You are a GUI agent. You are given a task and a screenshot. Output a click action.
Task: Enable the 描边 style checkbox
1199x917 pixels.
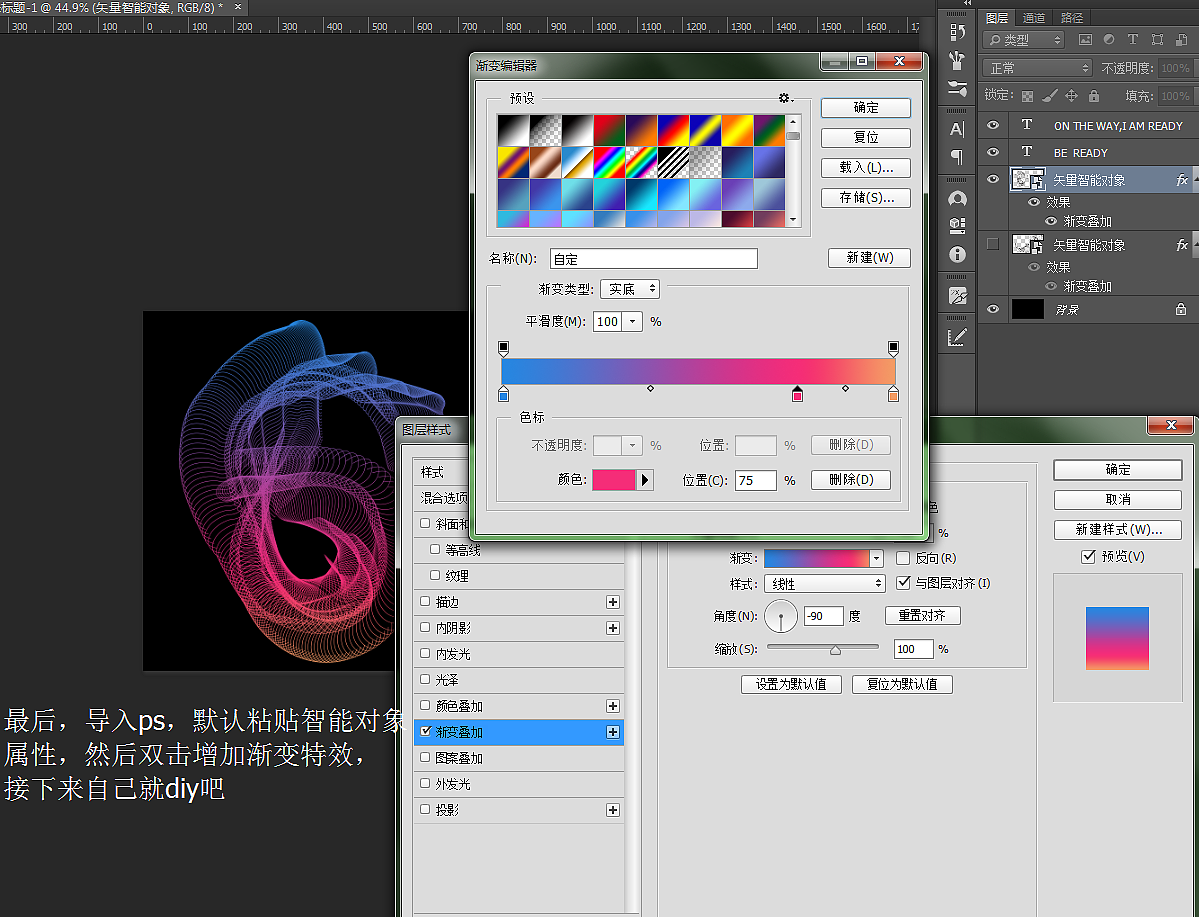[x=425, y=601]
